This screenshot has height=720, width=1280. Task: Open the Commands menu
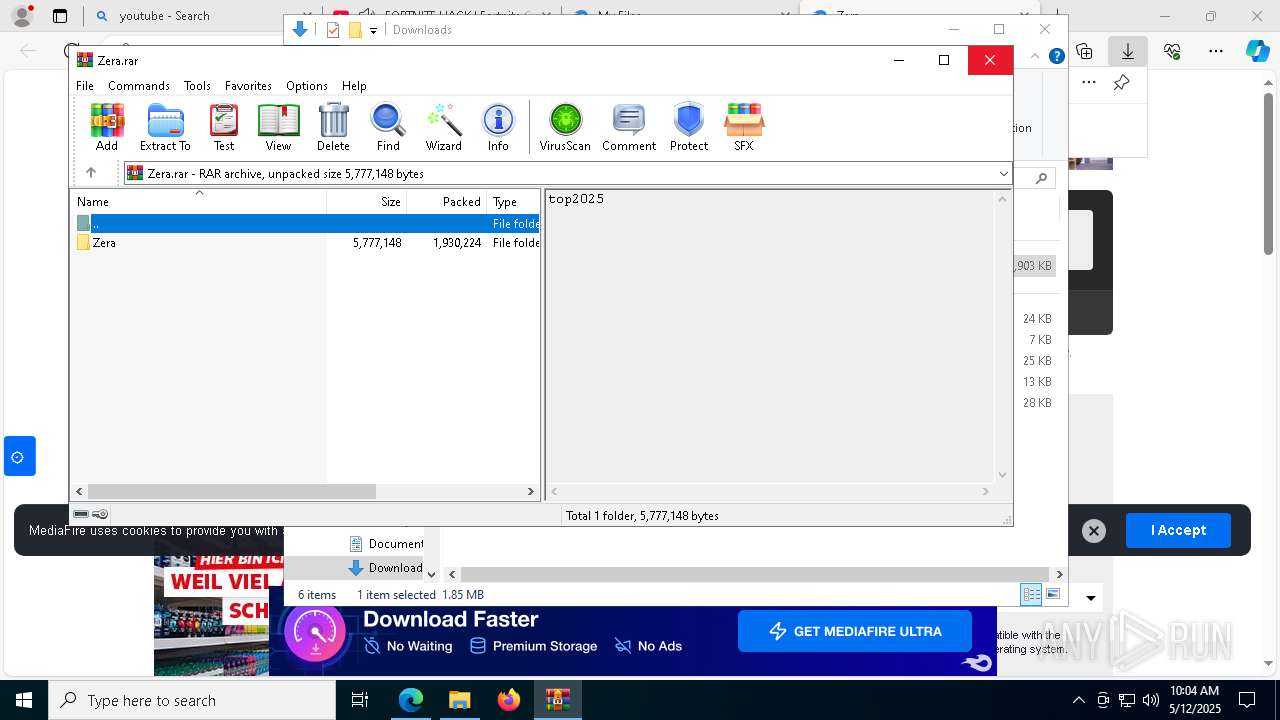(139, 86)
